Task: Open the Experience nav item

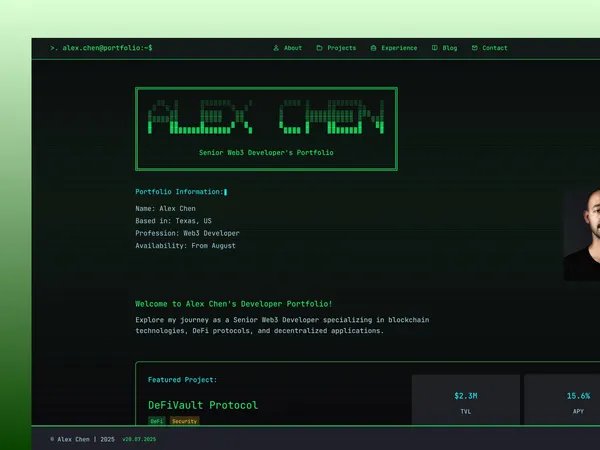Action: (x=394, y=48)
